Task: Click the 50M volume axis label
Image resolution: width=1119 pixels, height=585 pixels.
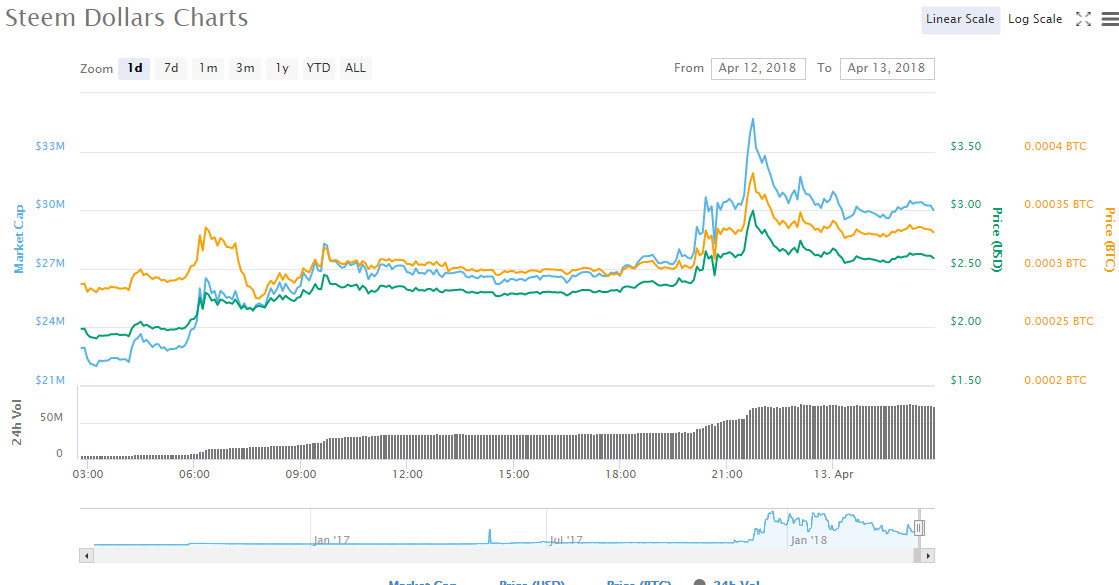Action: (51, 417)
